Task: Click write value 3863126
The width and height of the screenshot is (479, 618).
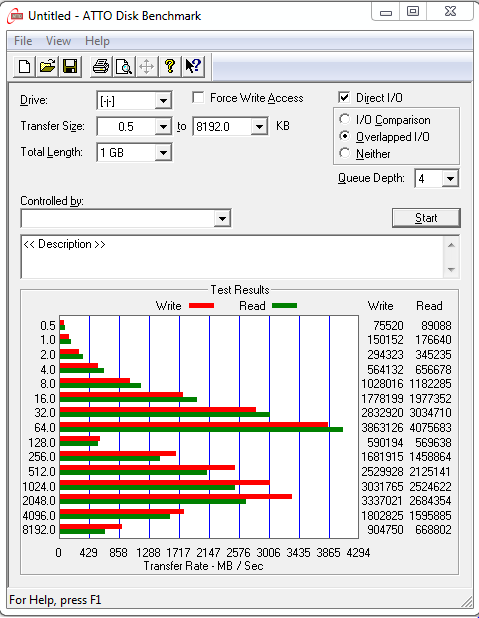Action: 382,428
